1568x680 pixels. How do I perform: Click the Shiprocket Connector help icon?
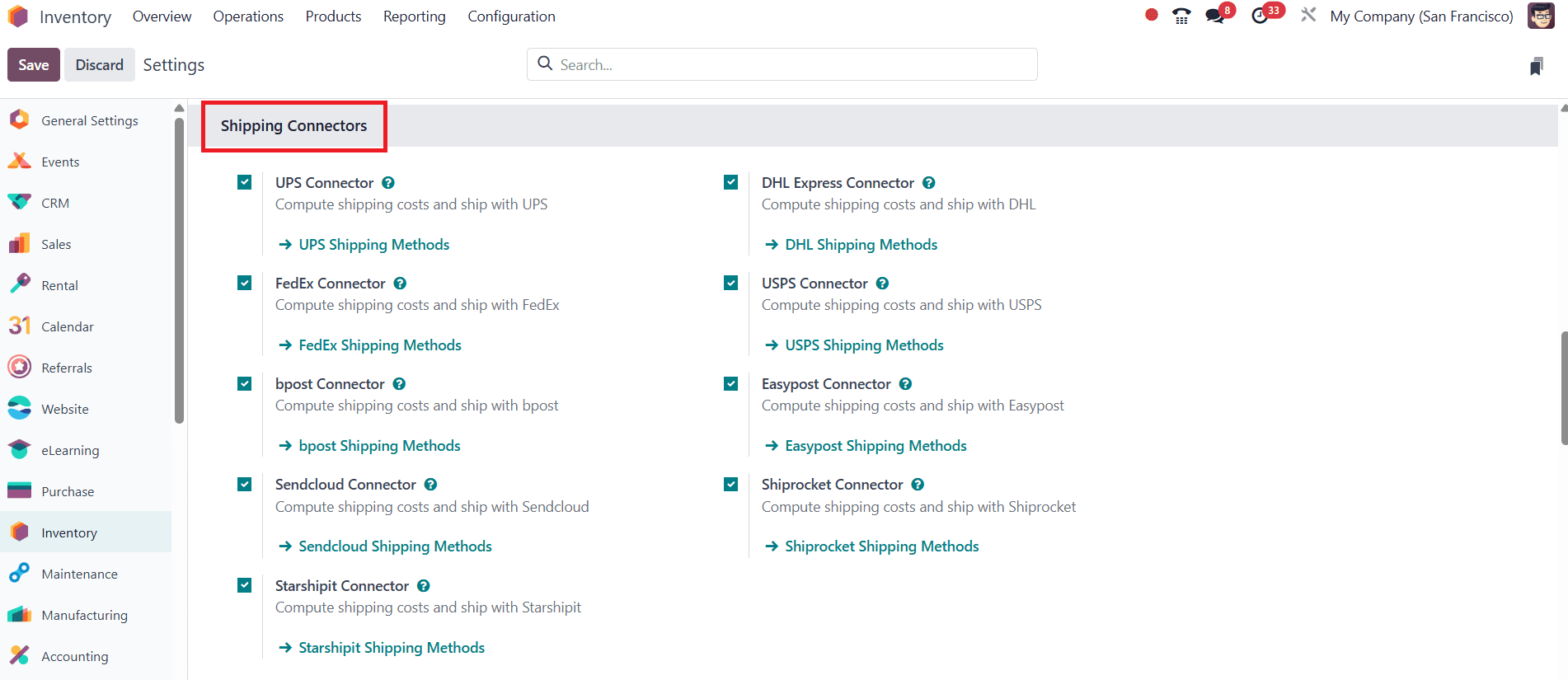918,485
